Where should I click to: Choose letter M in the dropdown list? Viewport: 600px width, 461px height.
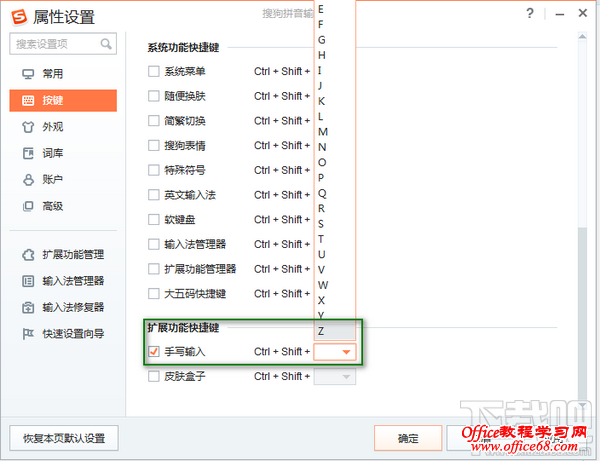click(x=335, y=132)
